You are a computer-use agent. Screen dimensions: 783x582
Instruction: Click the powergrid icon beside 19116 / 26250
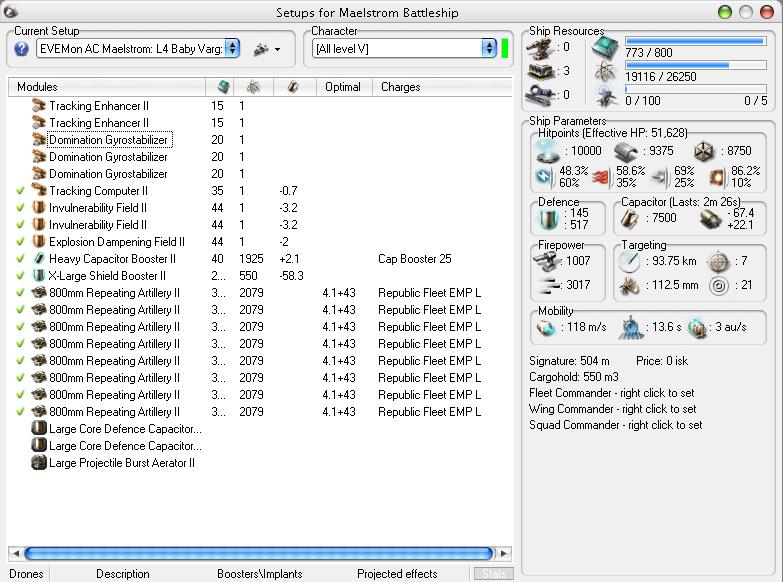605,72
